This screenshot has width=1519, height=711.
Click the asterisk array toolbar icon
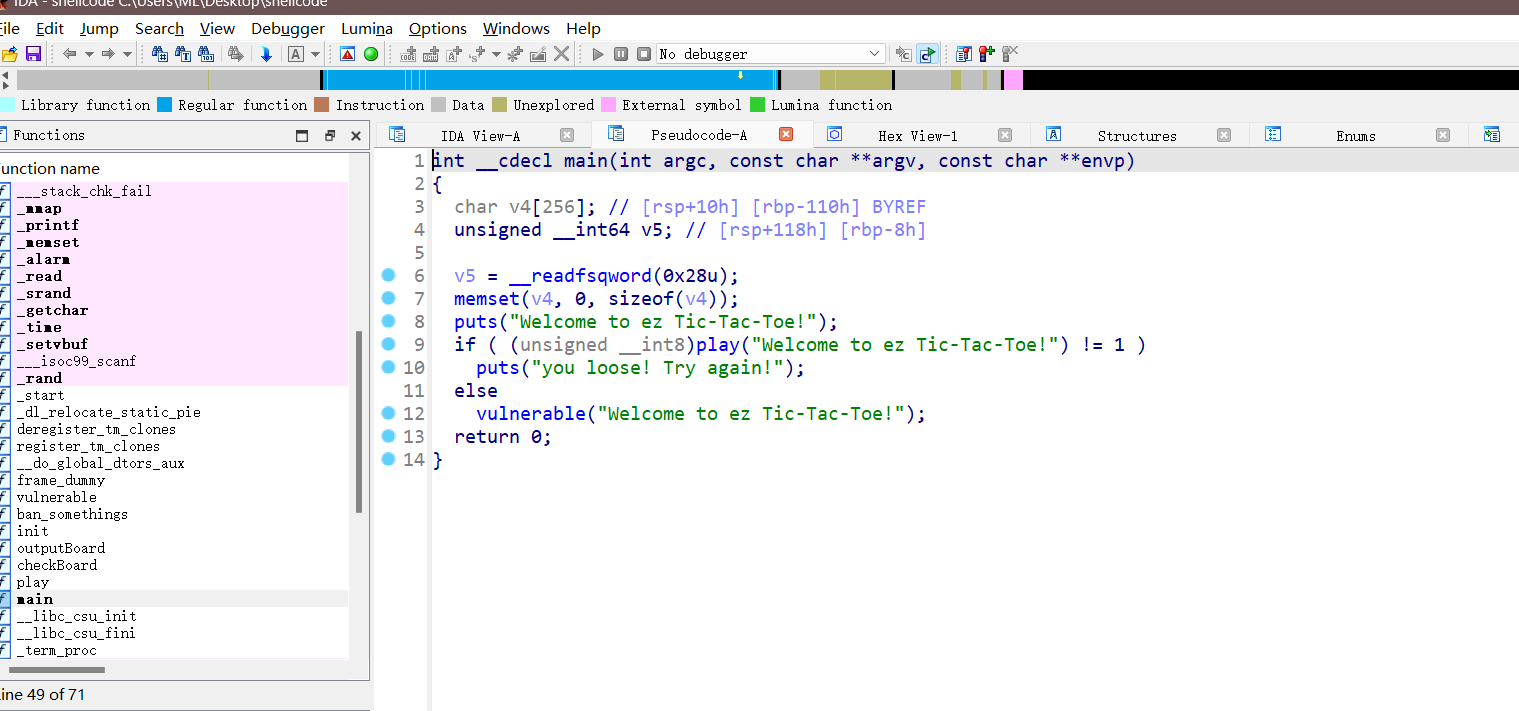coord(515,54)
